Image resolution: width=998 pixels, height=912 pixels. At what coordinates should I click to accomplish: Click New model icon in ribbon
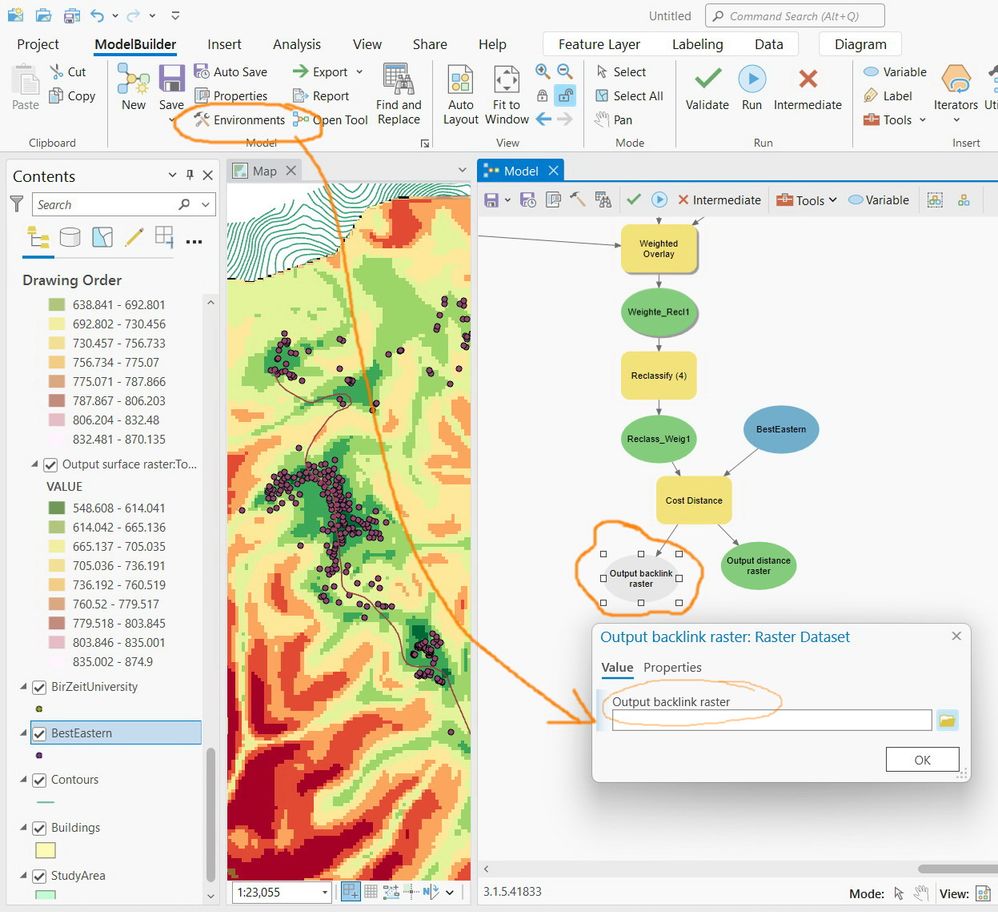pos(134,87)
